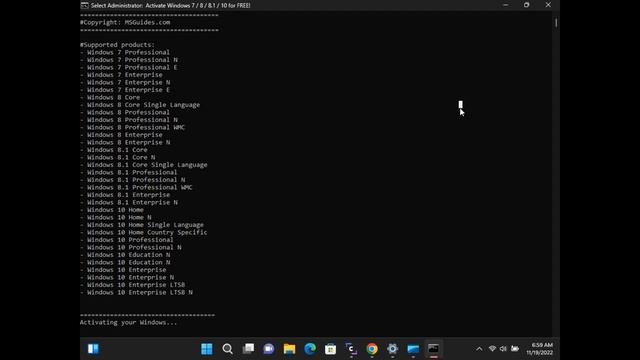Screen dimensions: 640x360
Task: Click the 'Windows 8.1 Enterprise N' line
Action: tap(129, 202)
